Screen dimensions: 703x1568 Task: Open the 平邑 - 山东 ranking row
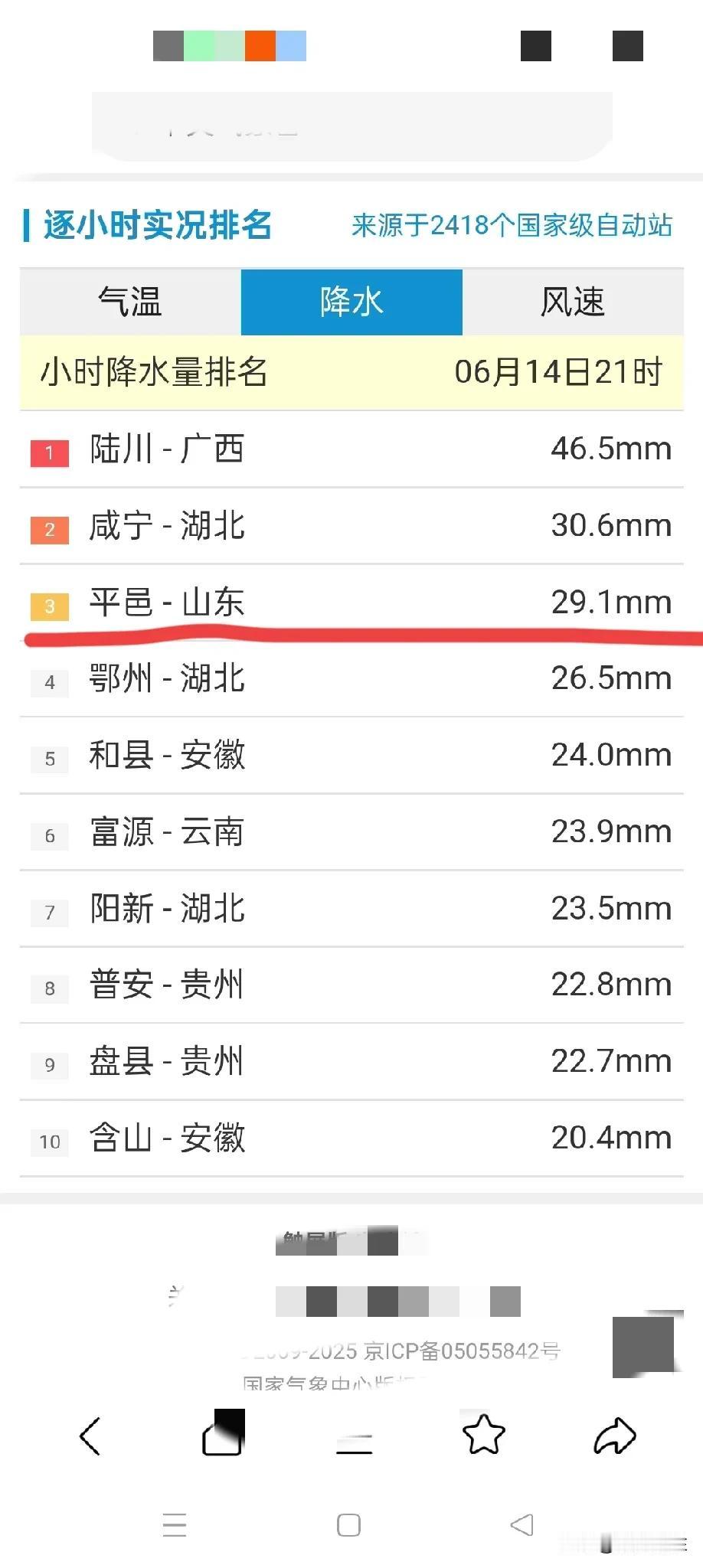coord(351,603)
